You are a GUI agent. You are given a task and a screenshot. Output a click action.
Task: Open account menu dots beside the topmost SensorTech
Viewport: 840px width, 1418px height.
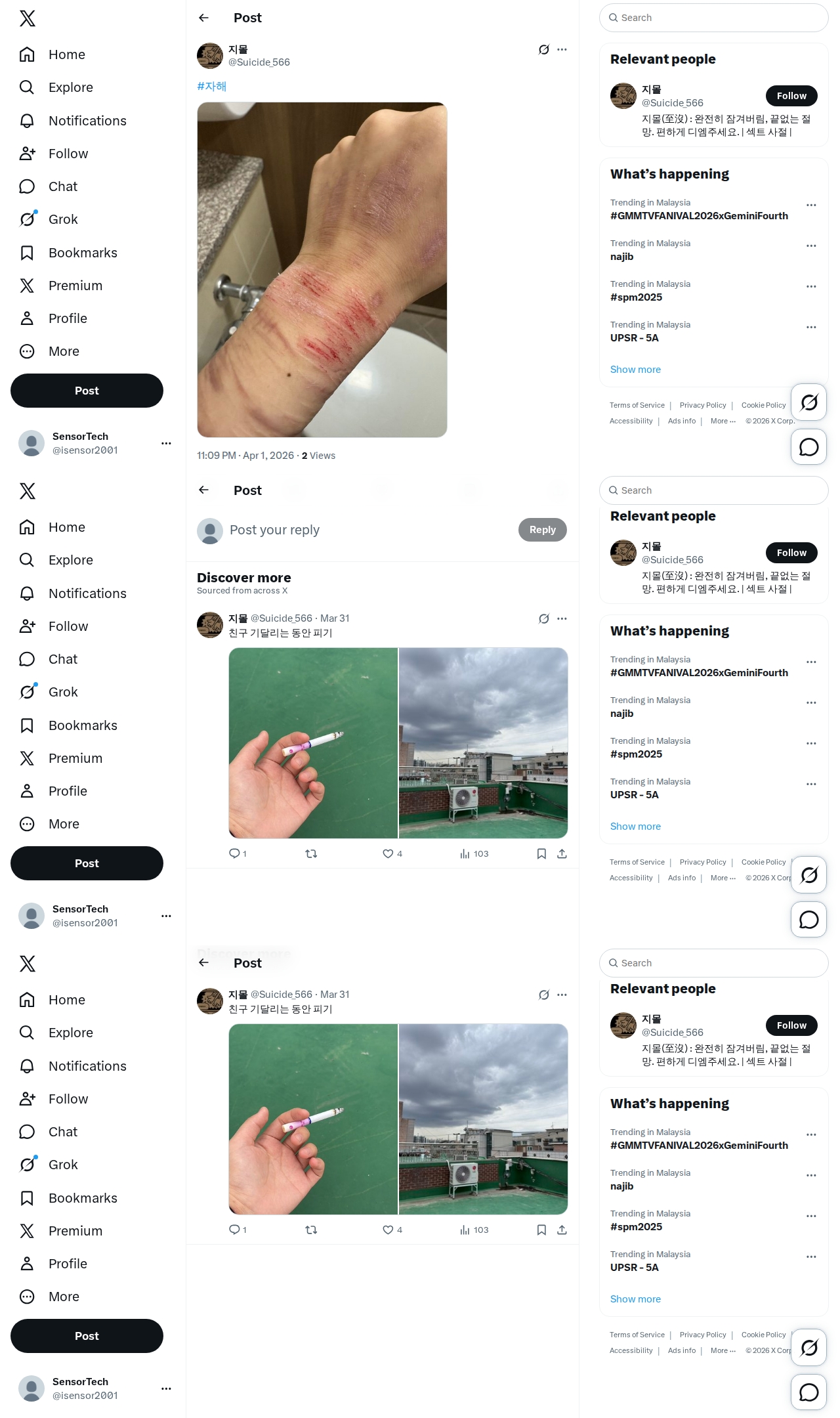click(166, 443)
